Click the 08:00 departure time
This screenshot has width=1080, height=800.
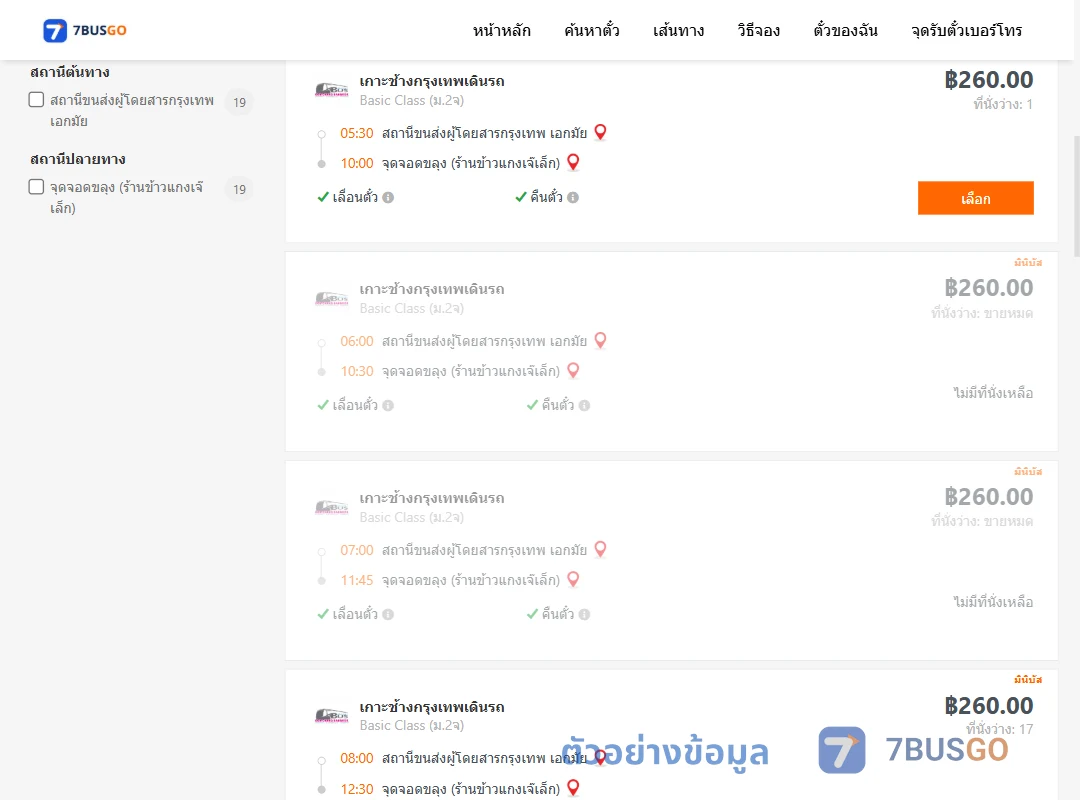coord(357,758)
